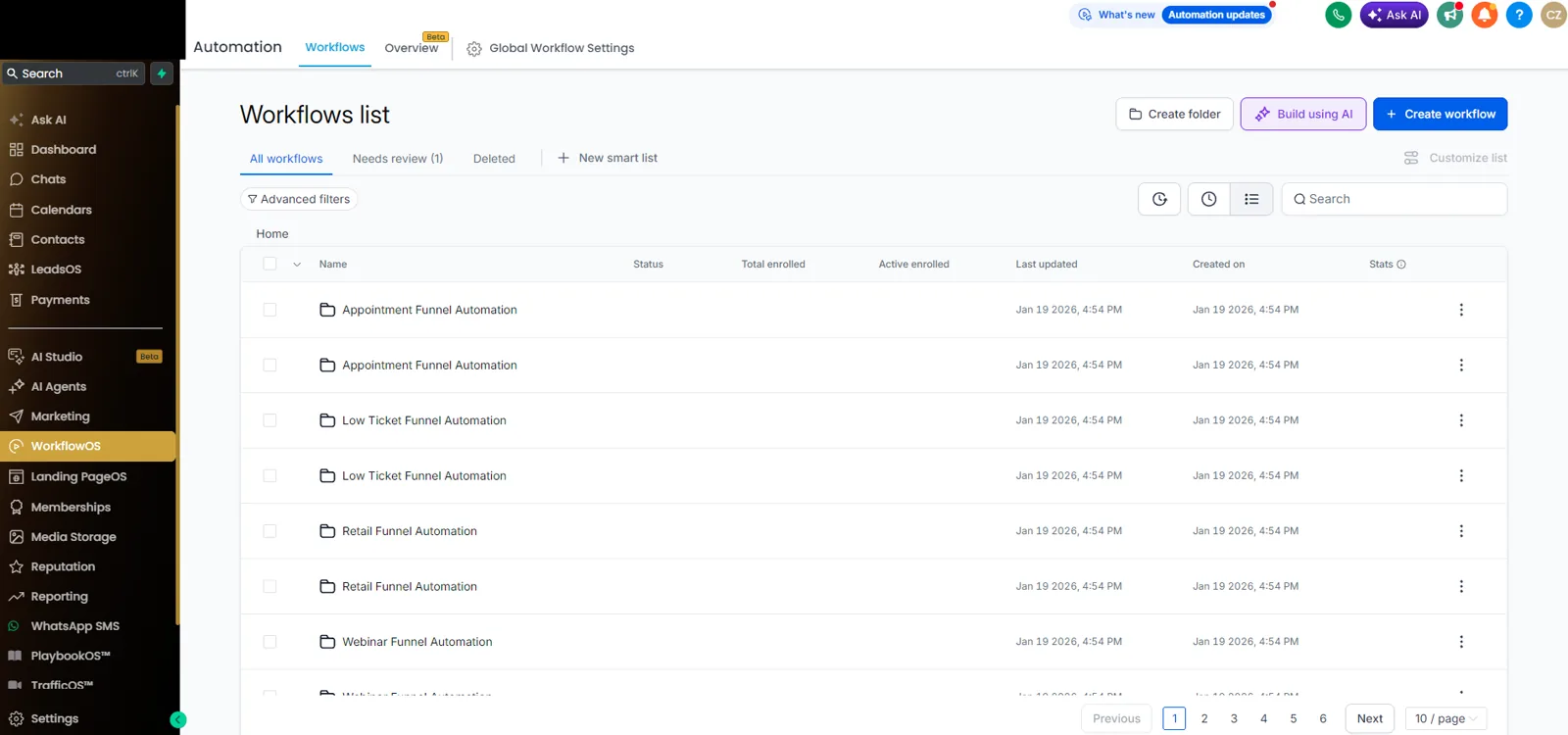Open Settings in the sidebar

tap(54, 718)
